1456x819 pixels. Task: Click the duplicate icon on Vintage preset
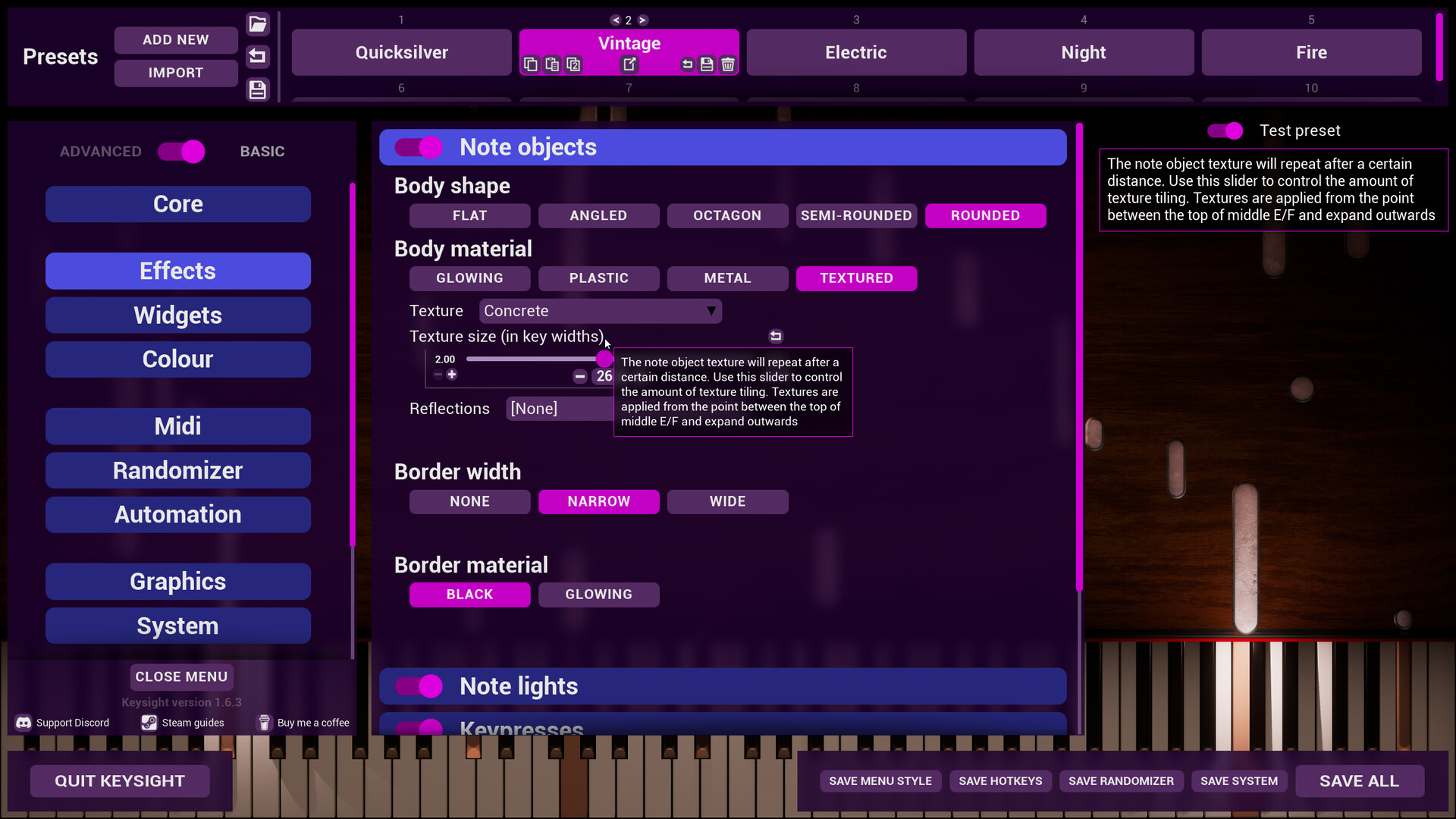click(x=573, y=64)
